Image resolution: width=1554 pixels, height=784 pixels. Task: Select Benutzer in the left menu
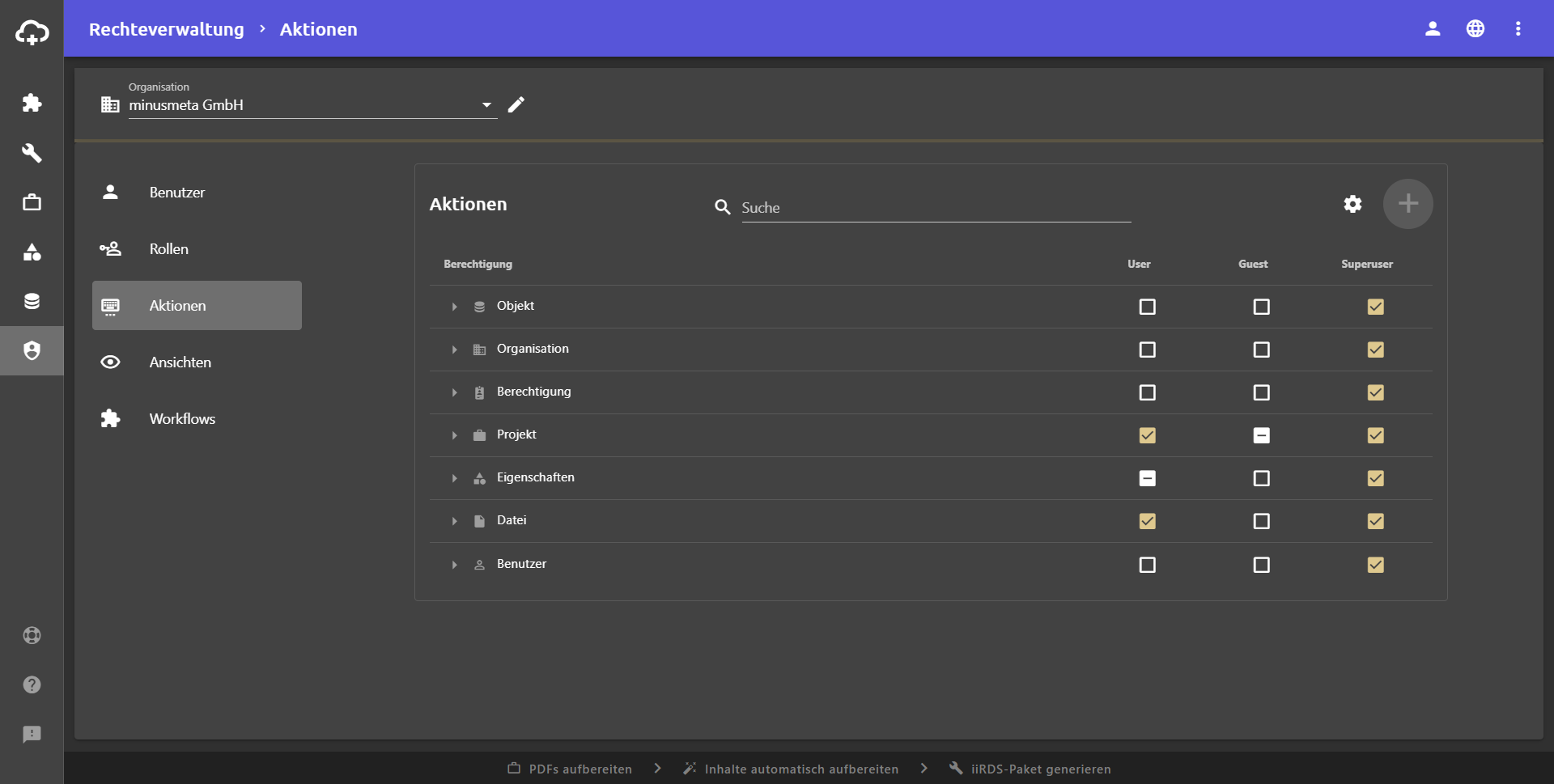tap(197, 193)
